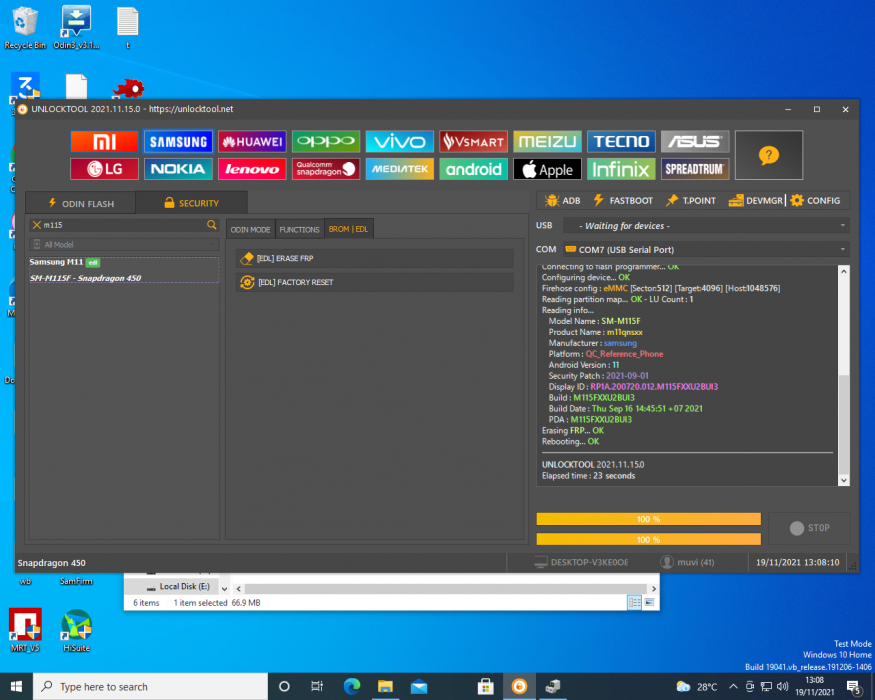Click the Type here to search box
875x700 pixels.
click(151, 687)
